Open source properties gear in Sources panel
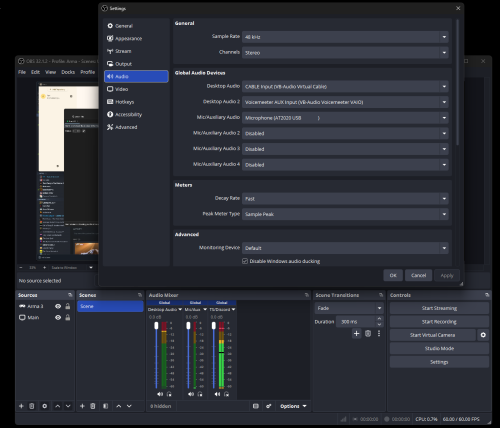This screenshot has width=500, height=428. pyautogui.click(x=45, y=406)
